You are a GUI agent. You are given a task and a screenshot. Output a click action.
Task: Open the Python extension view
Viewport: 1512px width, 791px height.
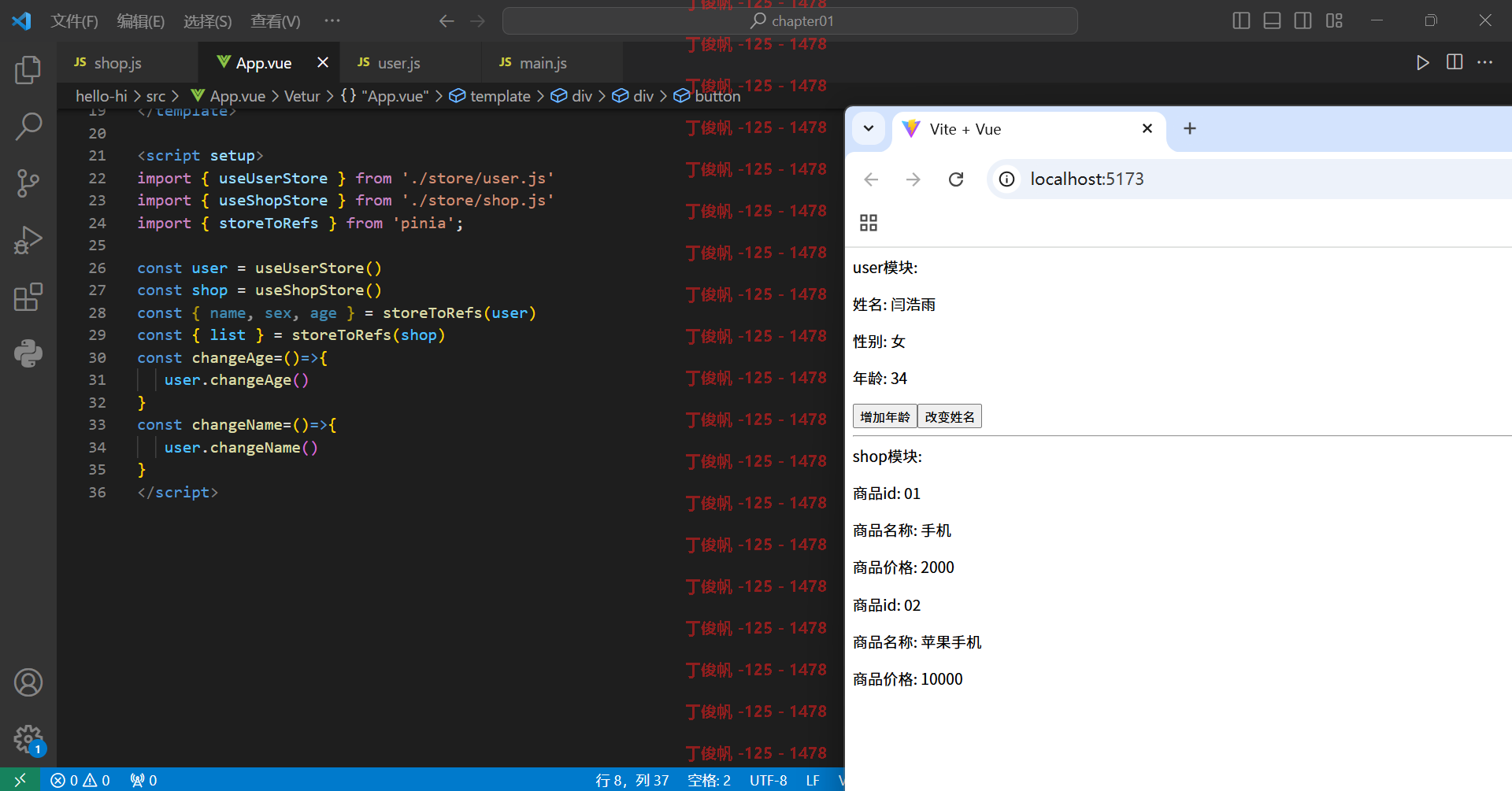[28, 353]
